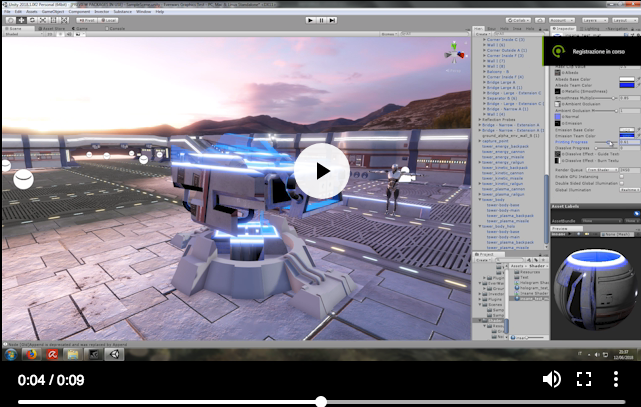Open Firefox from the taskbar

tap(31, 354)
